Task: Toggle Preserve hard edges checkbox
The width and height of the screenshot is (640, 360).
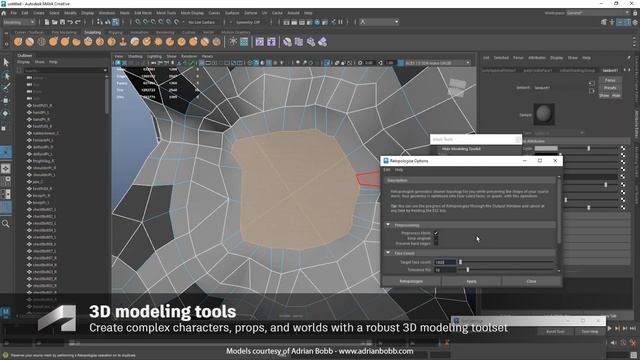Action: point(436,244)
